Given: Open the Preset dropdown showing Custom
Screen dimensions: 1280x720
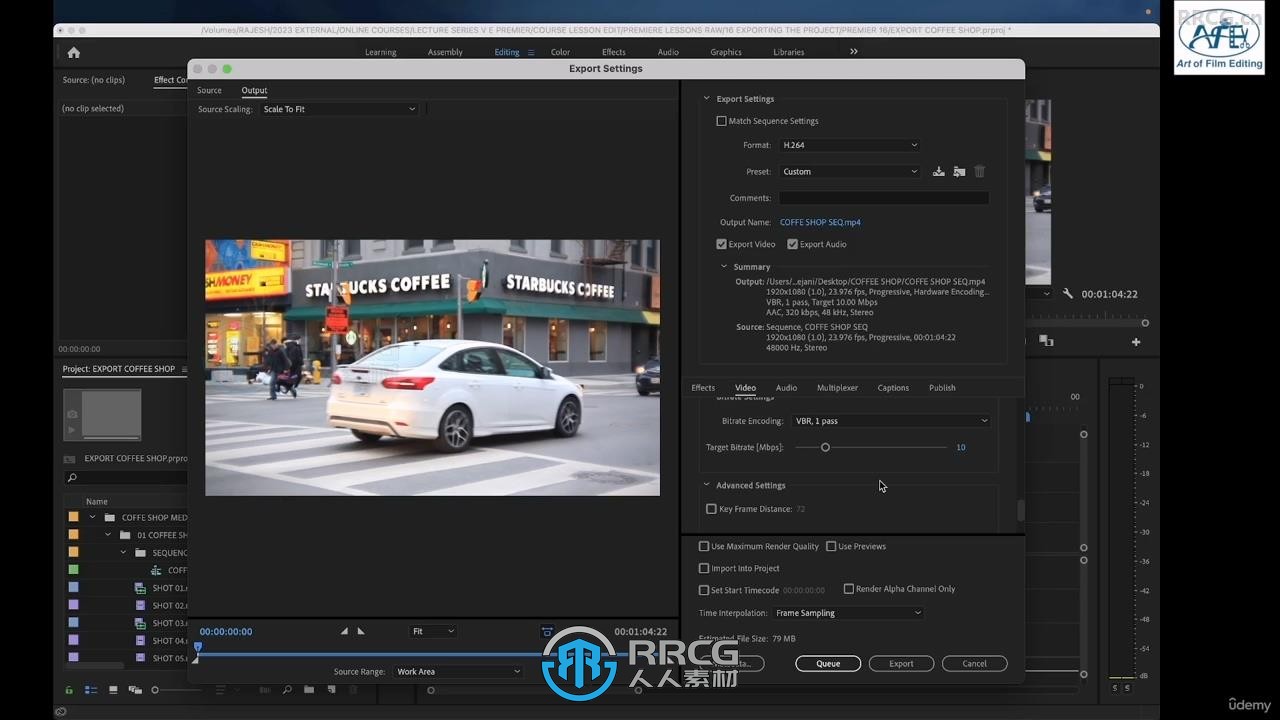Looking at the screenshot, I should pos(850,172).
